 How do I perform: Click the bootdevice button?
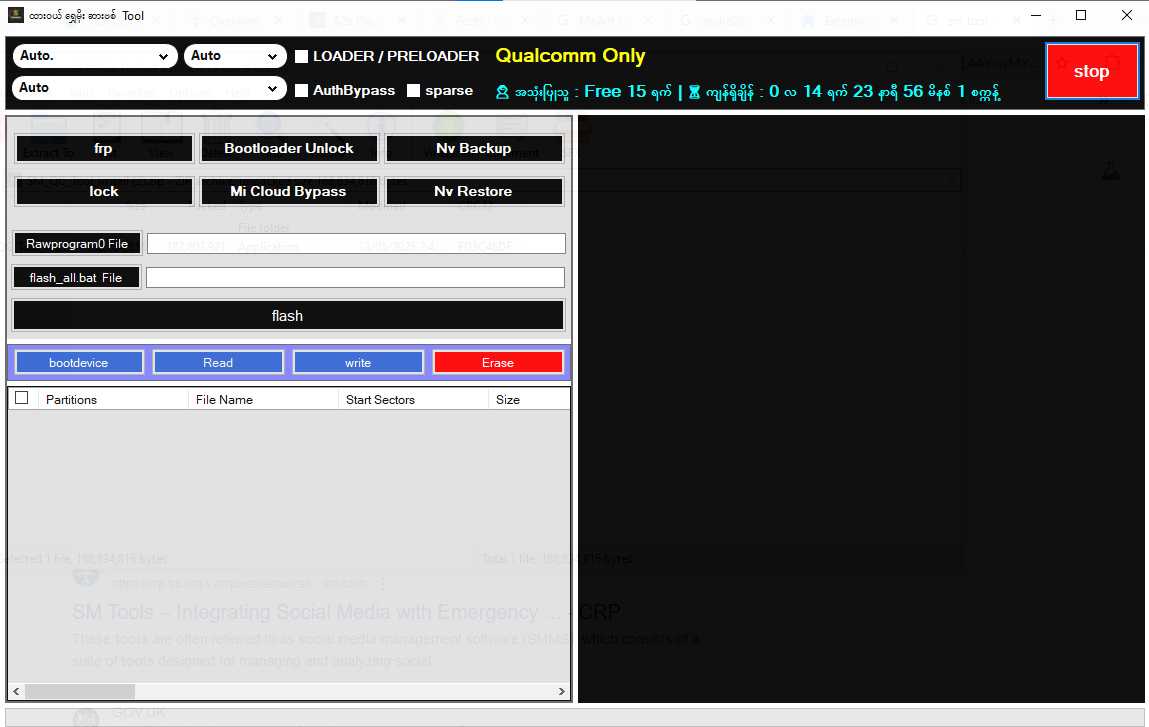(79, 361)
